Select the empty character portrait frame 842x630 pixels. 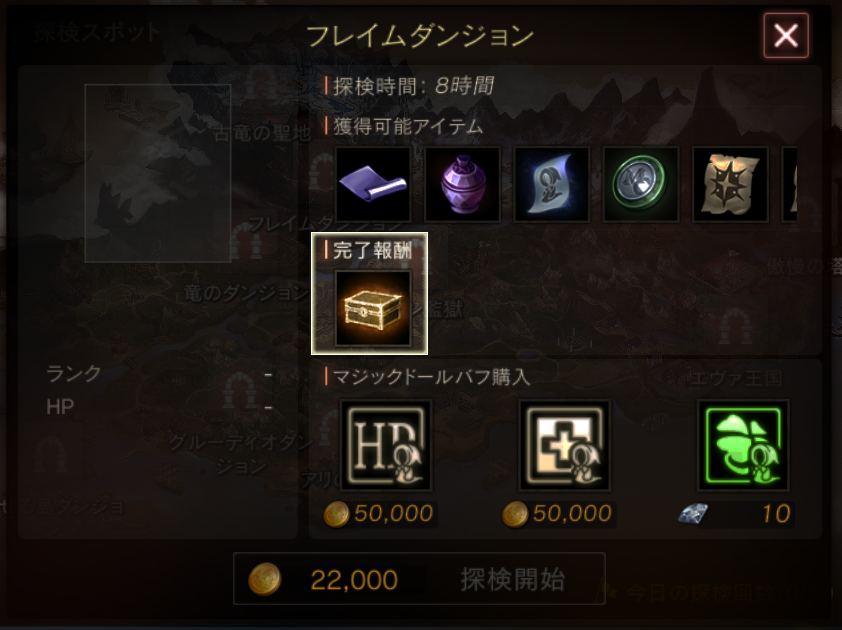tap(158, 173)
